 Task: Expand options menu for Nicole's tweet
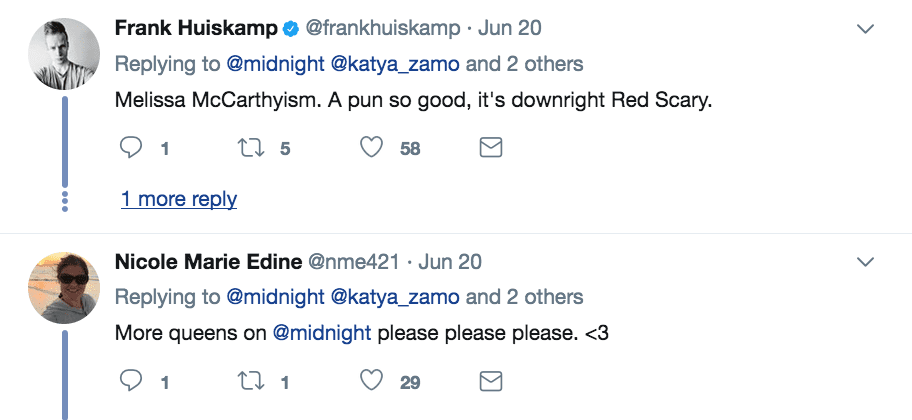pyautogui.click(x=866, y=262)
